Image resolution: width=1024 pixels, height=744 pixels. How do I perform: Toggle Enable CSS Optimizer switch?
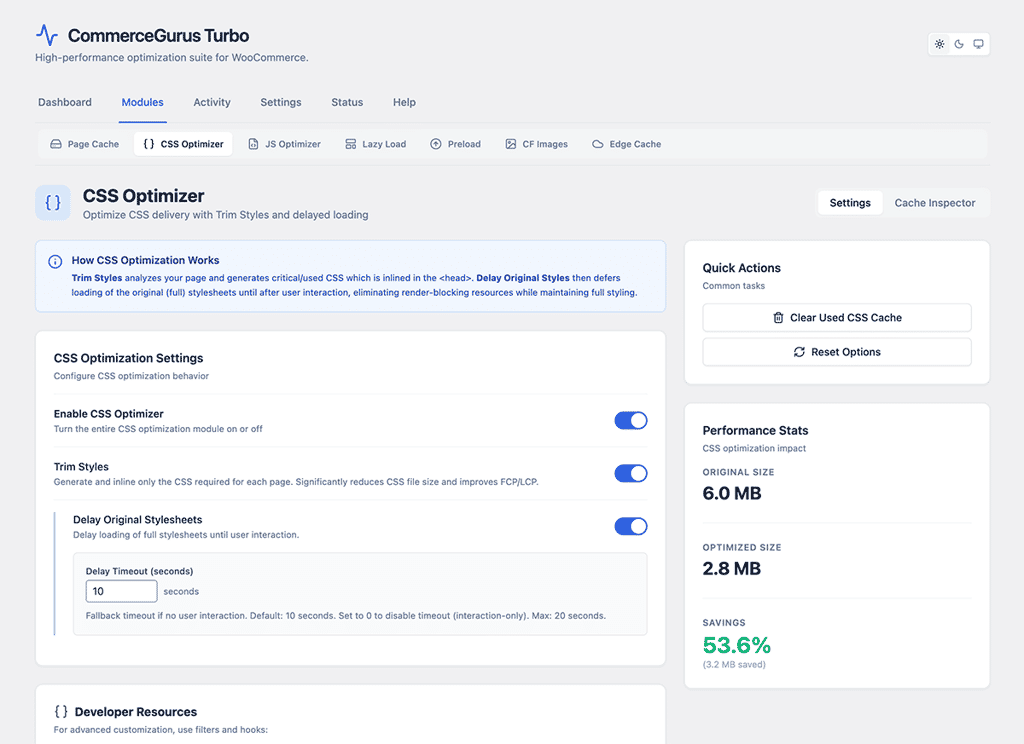pos(631,421)
